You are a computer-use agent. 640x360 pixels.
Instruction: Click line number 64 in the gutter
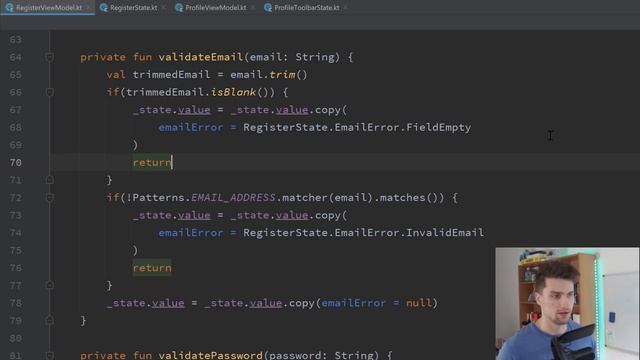coord(16,57)
